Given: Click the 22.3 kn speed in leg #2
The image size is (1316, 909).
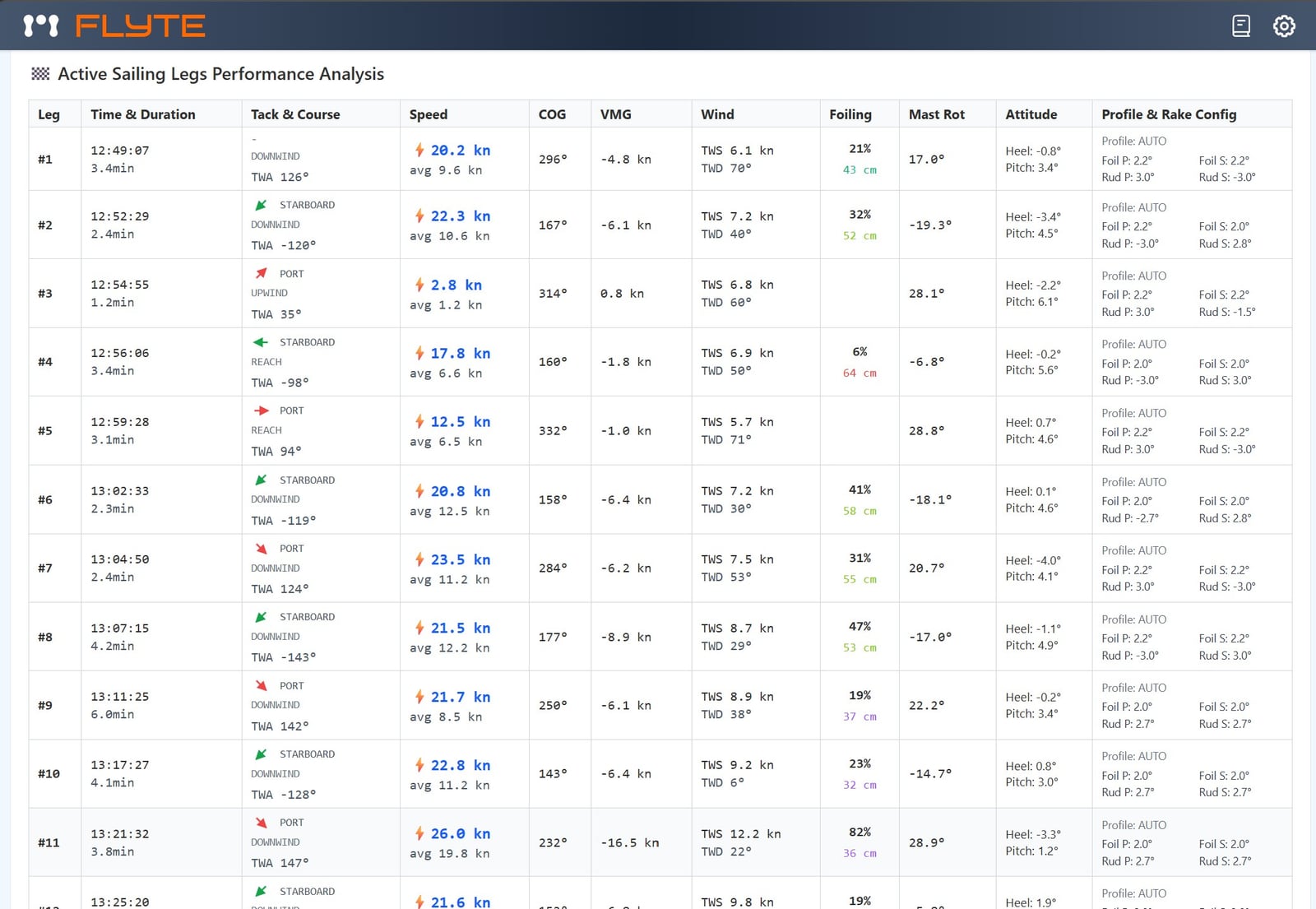Looking at the screenshot, I should click(461, 216).
